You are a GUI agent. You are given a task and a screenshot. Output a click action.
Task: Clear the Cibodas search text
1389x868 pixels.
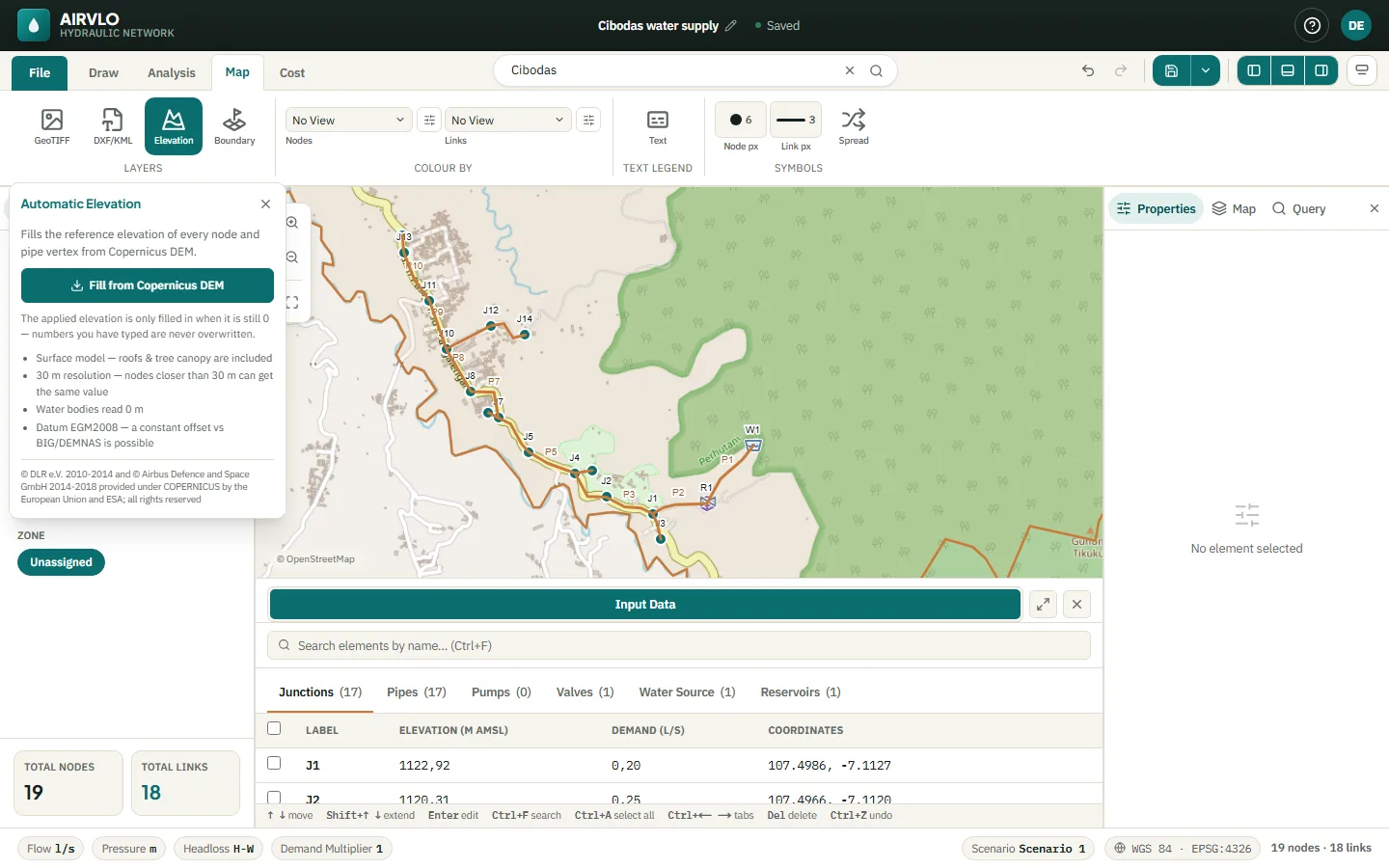tap(850, 70)
